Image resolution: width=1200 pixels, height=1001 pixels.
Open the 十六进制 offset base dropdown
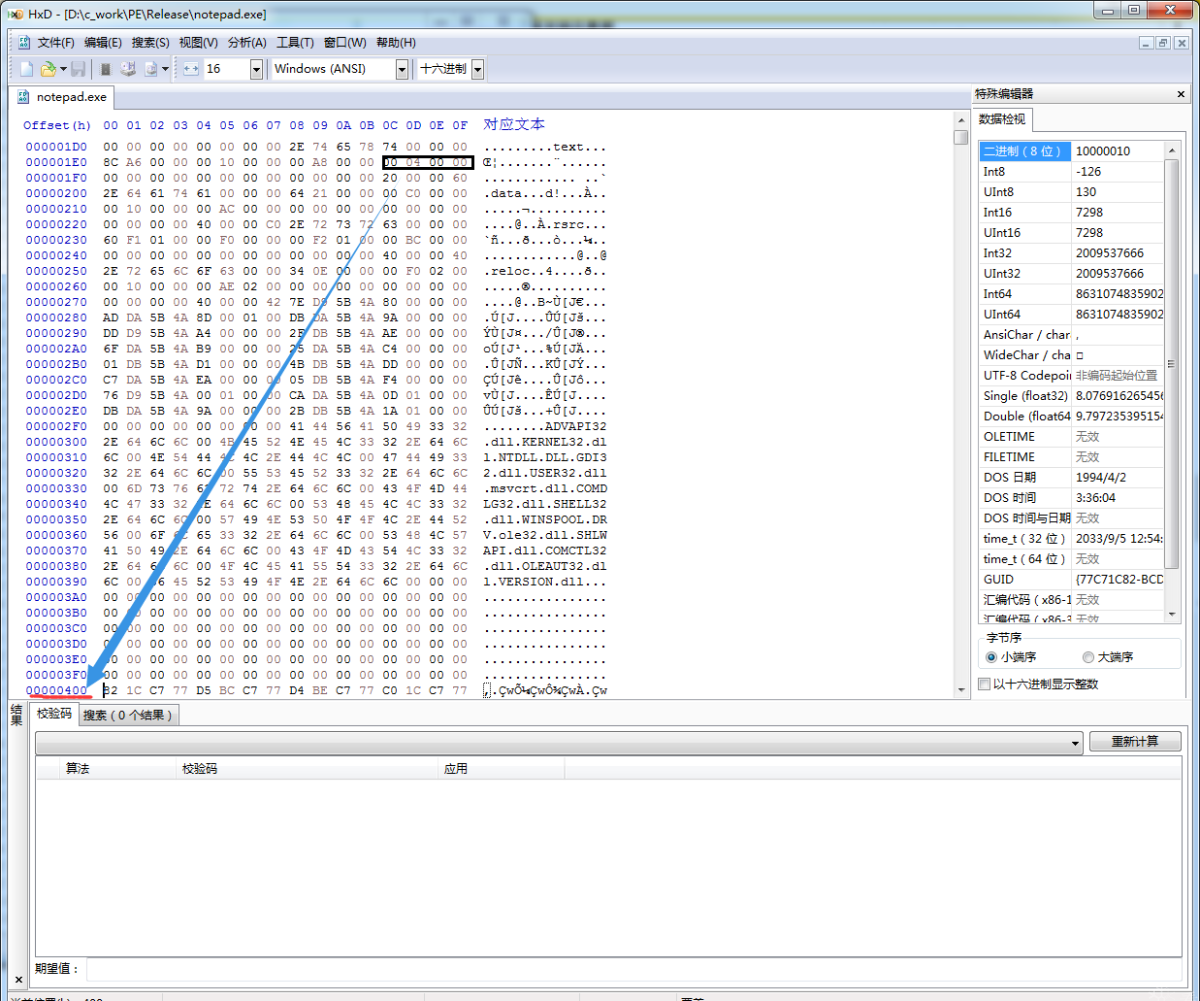(x=478, y=69)
